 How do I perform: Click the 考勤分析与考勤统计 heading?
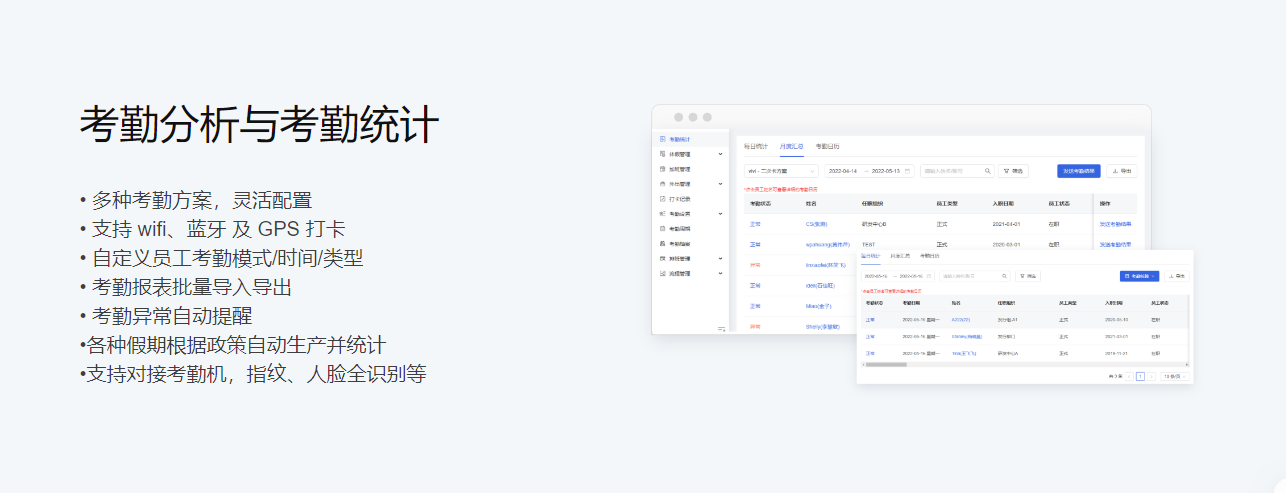(260, 124)
